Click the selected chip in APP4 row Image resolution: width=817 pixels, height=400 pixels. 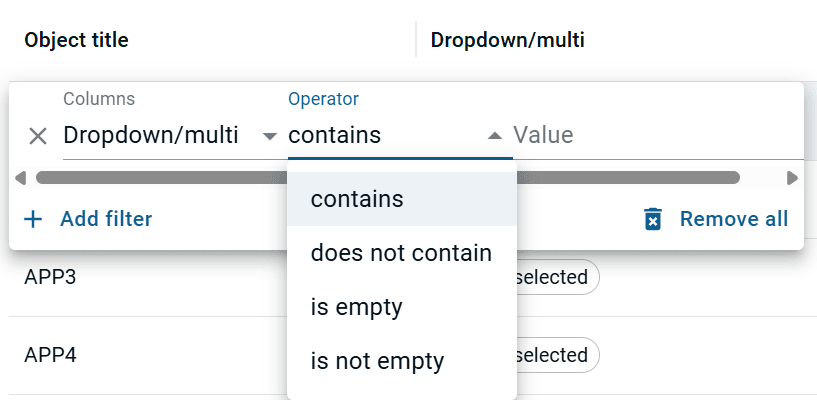pos(556,355)
